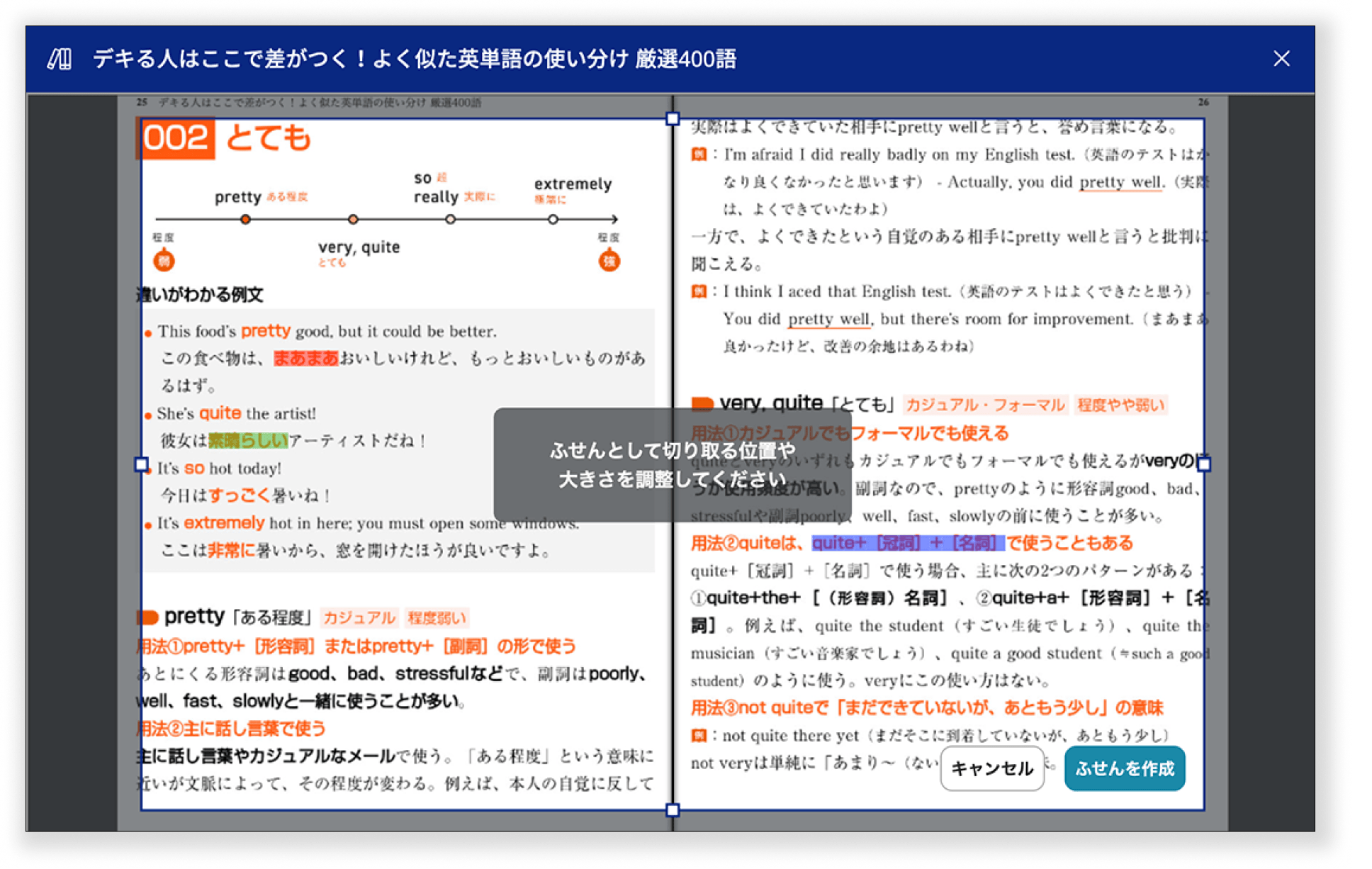Click the red 例 badge before the not quite example
Image resolution: width=1372 pixels, height=869 pixels.
(x=699, y=736)
